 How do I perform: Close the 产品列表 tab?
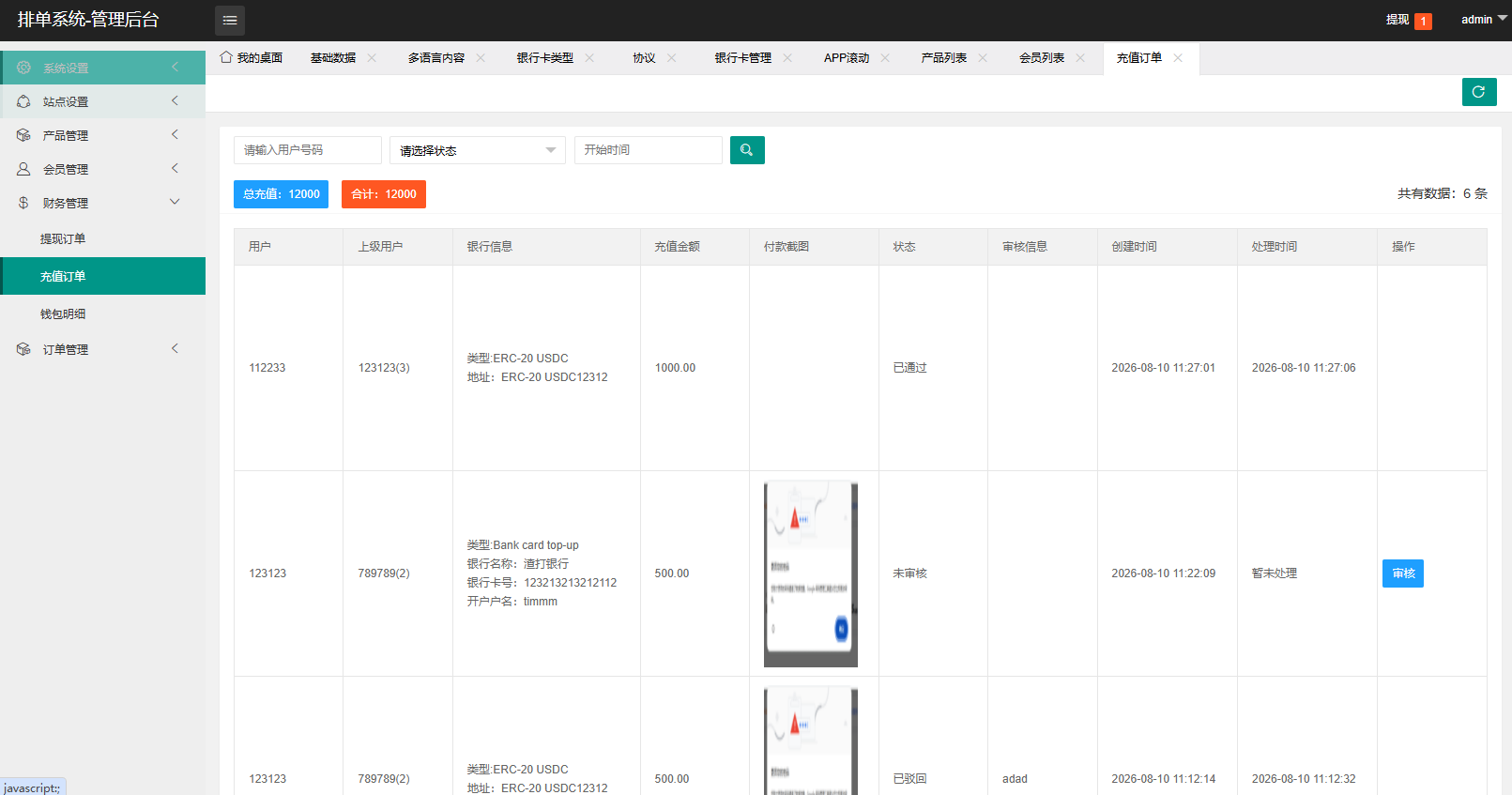pos(983,58)
